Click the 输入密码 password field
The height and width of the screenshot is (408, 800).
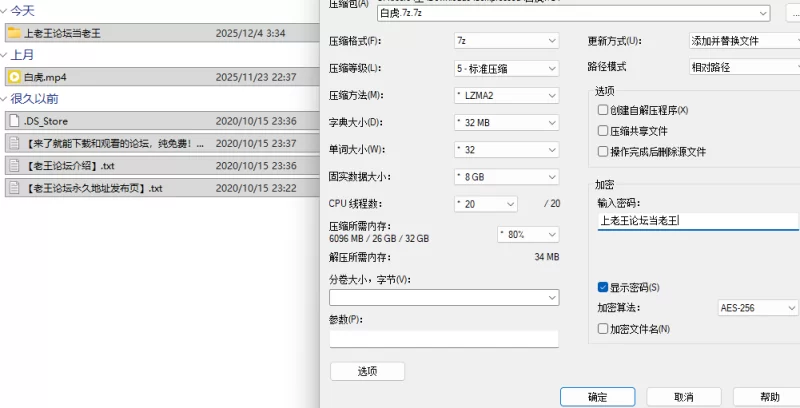[698, 221]
